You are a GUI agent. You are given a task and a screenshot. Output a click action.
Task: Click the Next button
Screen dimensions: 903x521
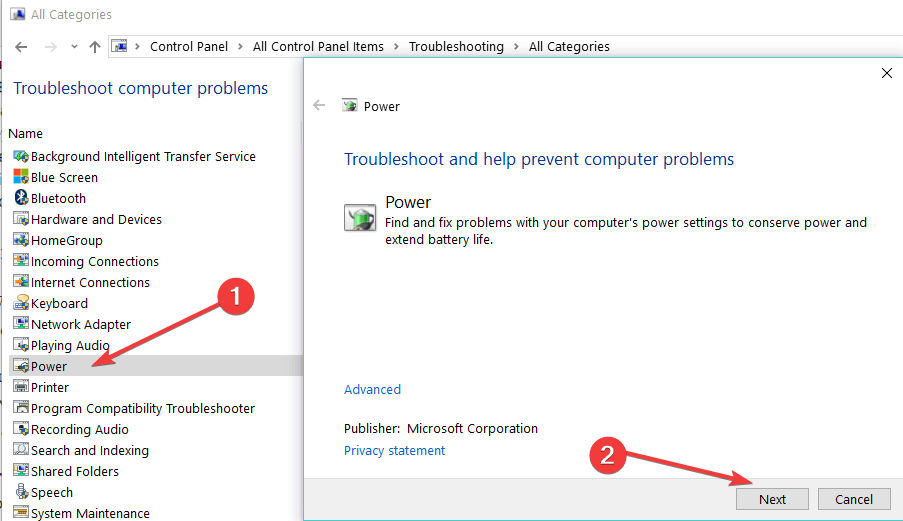pos(772,499)
